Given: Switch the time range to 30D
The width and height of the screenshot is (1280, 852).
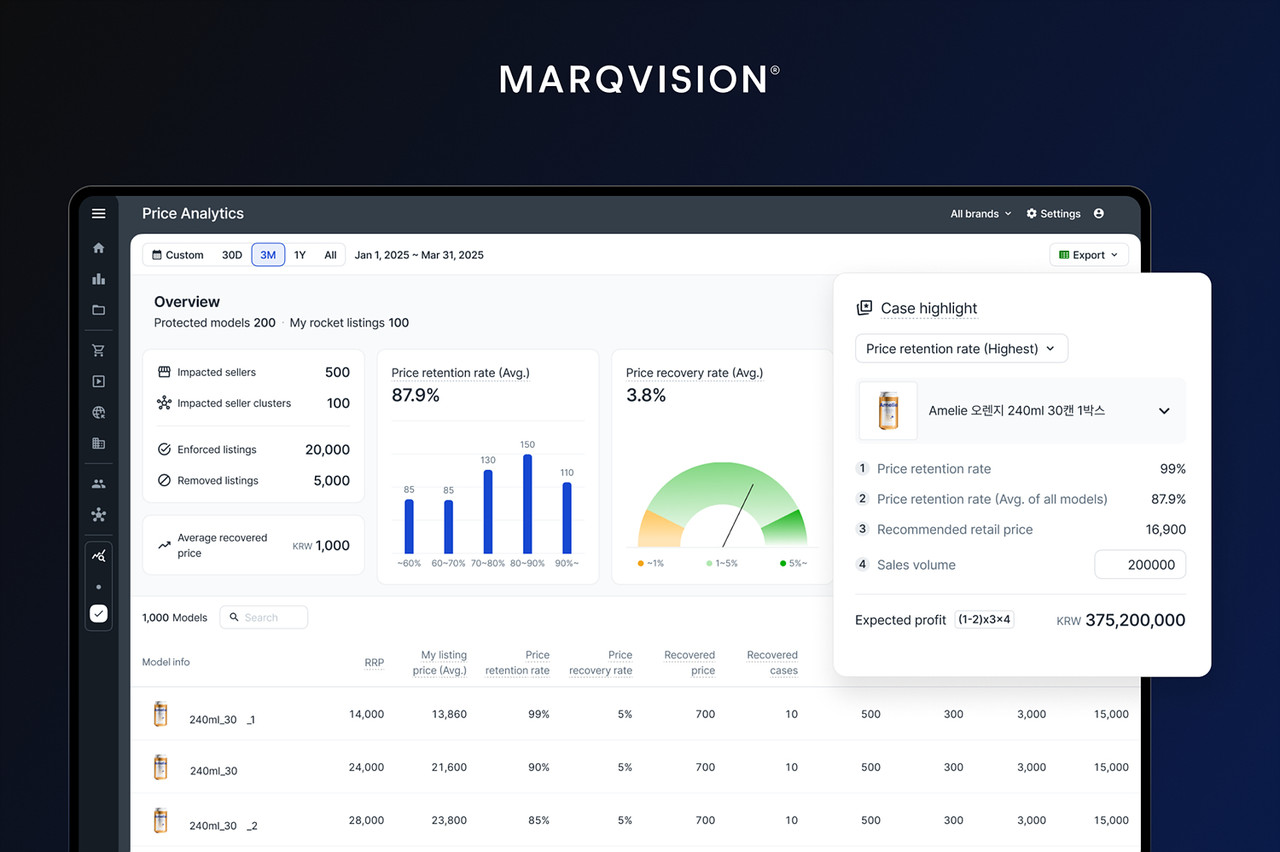Looking at the screenshot, I should tap(232, 255).
